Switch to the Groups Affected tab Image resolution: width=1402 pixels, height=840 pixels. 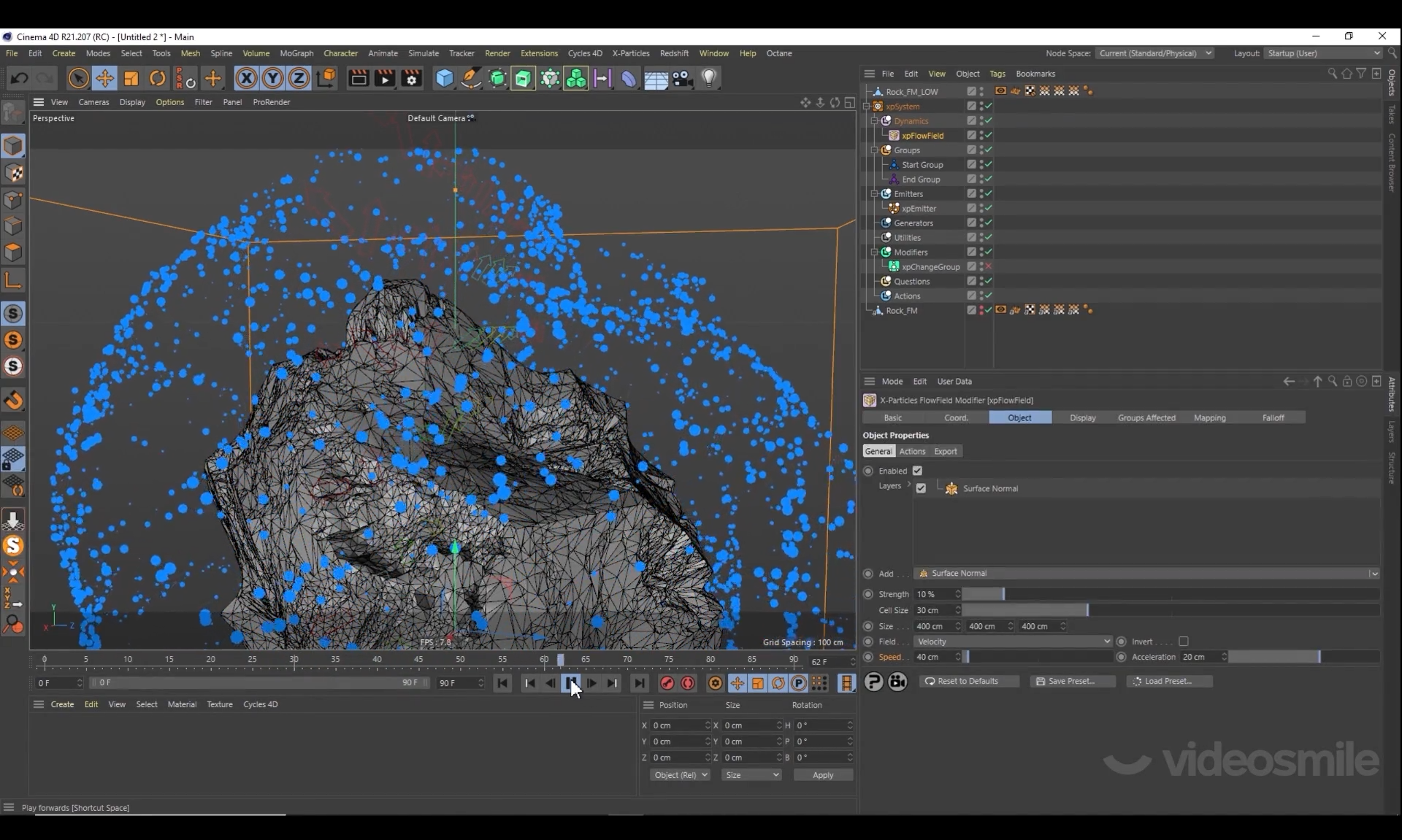click(x=1146, y=417)
